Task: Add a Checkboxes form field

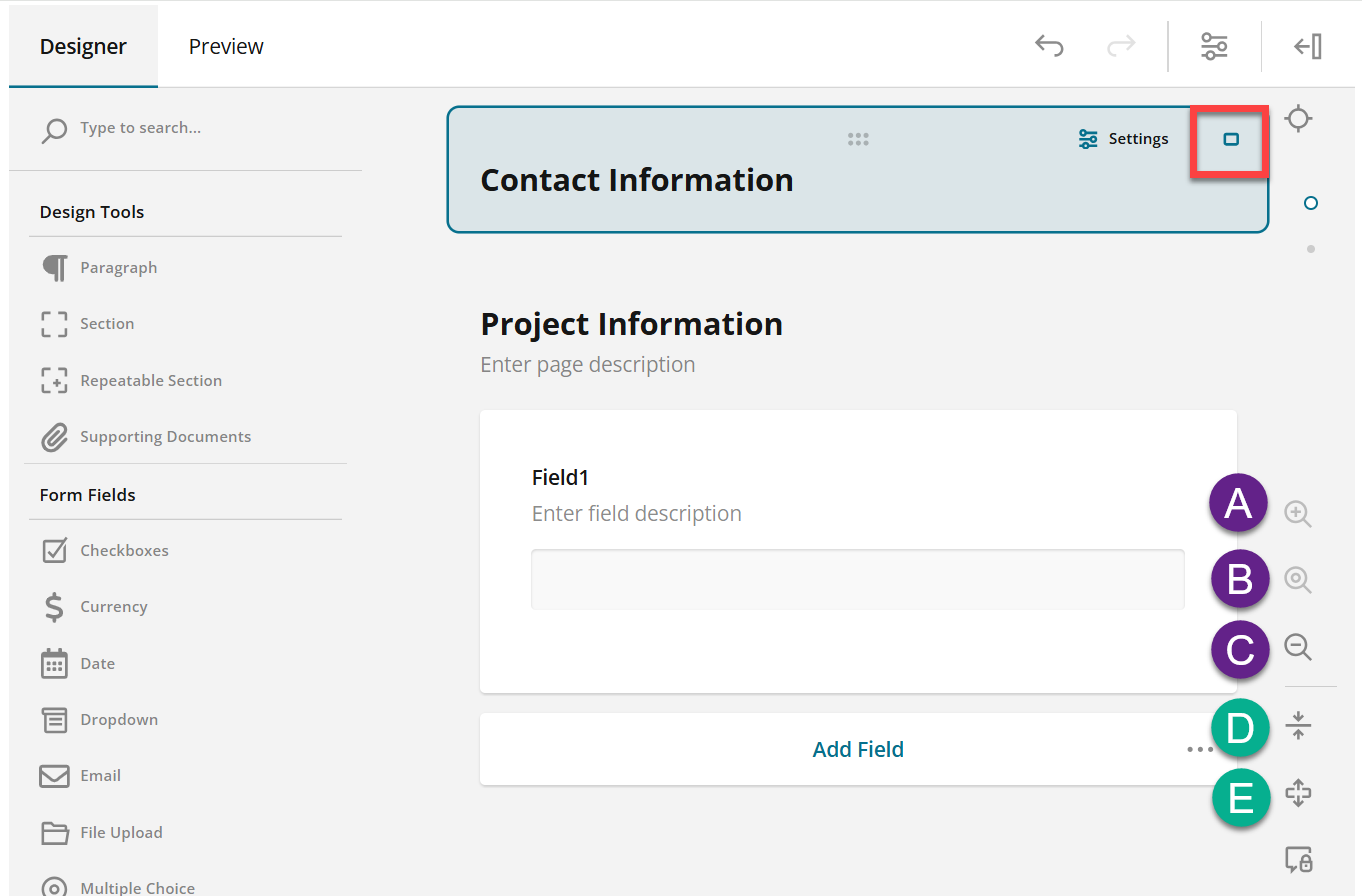Action: click(x=105, y=550)
